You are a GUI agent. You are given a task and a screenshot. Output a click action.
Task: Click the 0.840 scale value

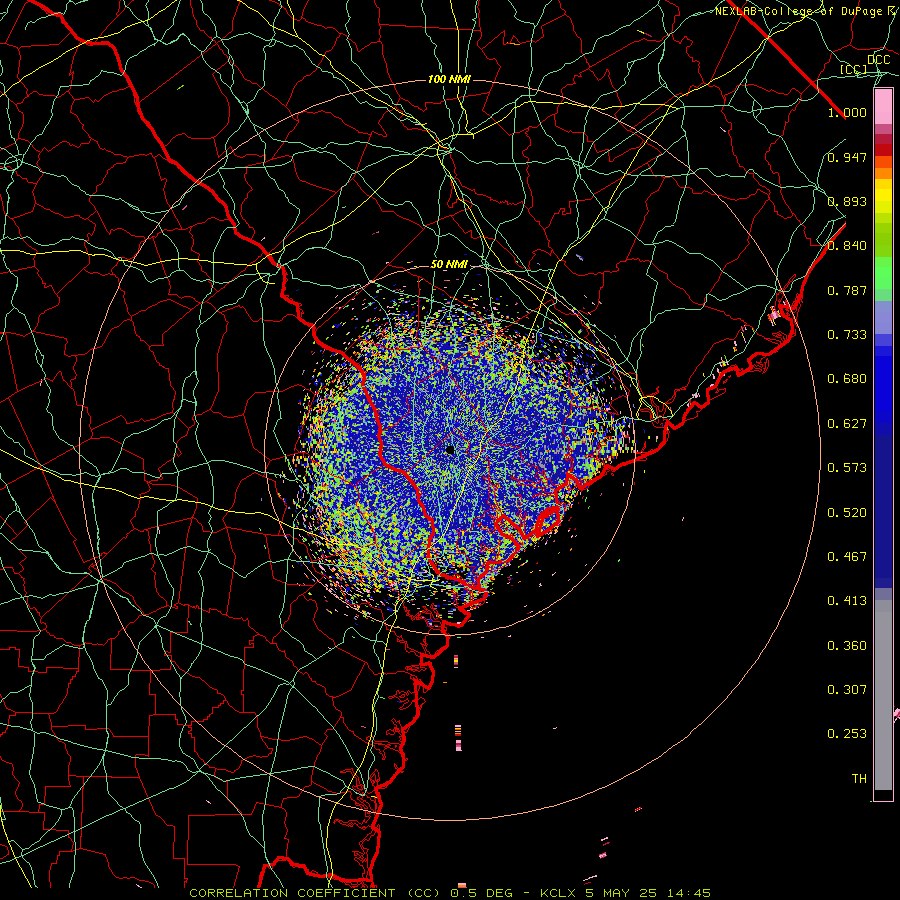coord(847,246)
